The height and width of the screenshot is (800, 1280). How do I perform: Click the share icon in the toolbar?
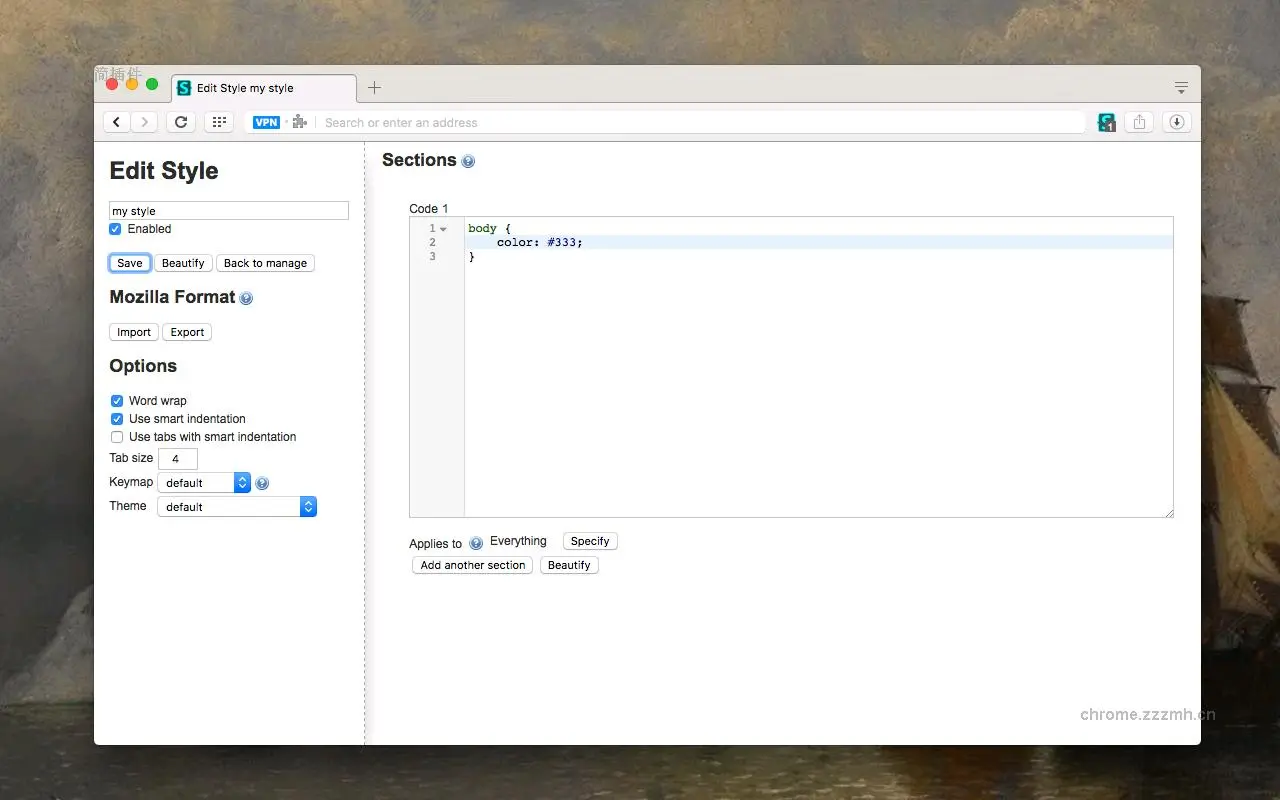(1139, 122)
